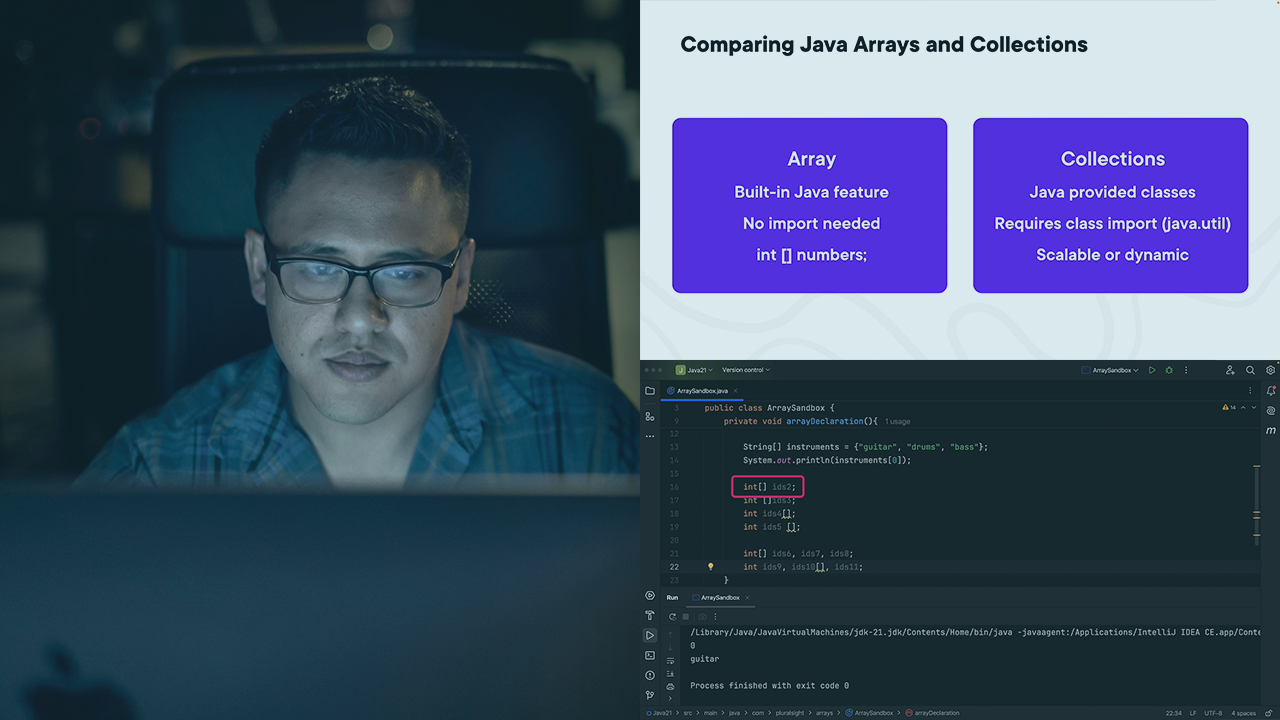Image resolution: width=1280 pixels, height=720 pixels.
Task: Open the Terminal tool window
Action: [650, 655]
